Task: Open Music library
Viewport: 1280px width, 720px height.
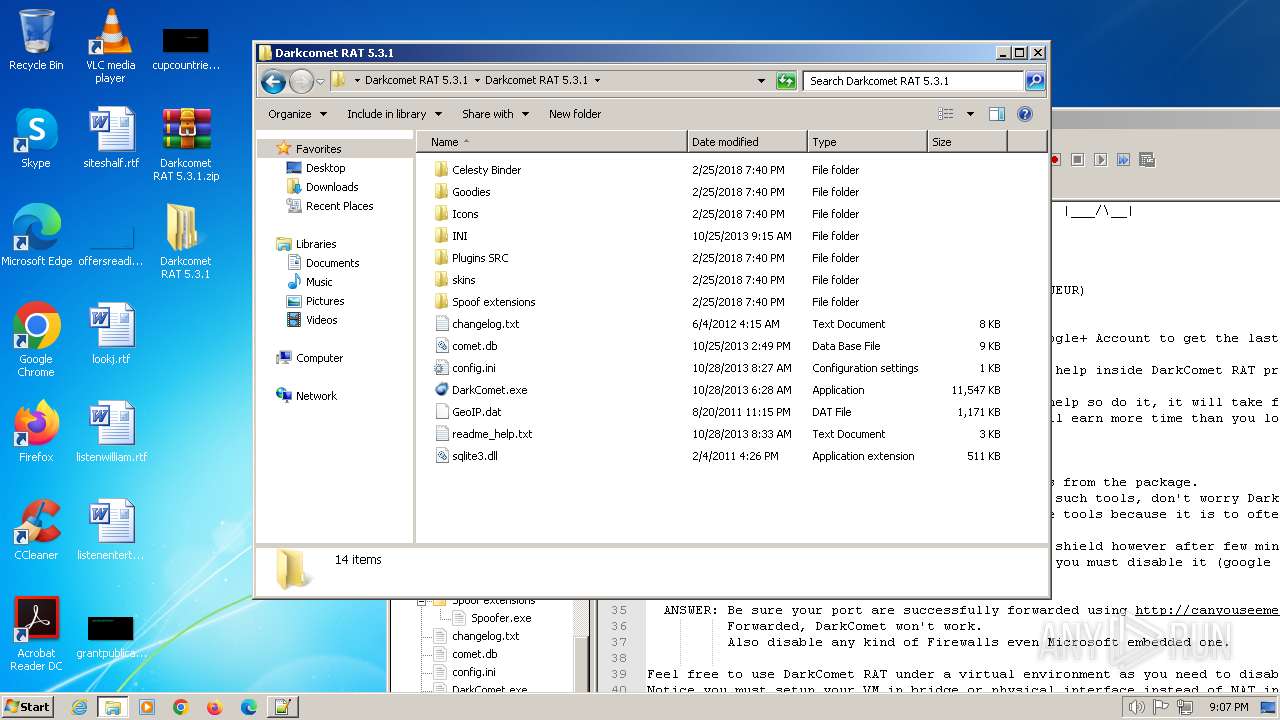Action: [x=319, y=282]
